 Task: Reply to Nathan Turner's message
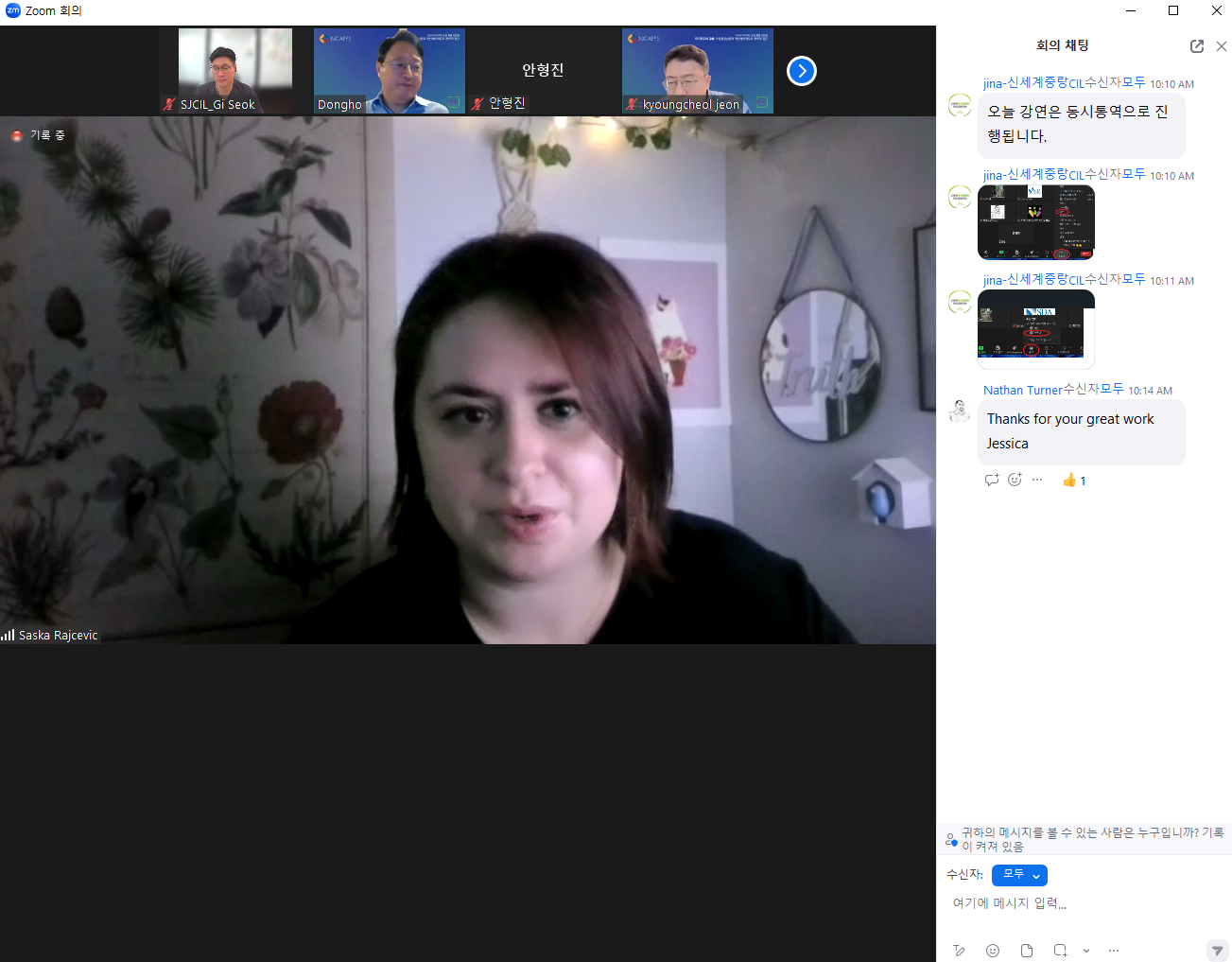[991, 480]
